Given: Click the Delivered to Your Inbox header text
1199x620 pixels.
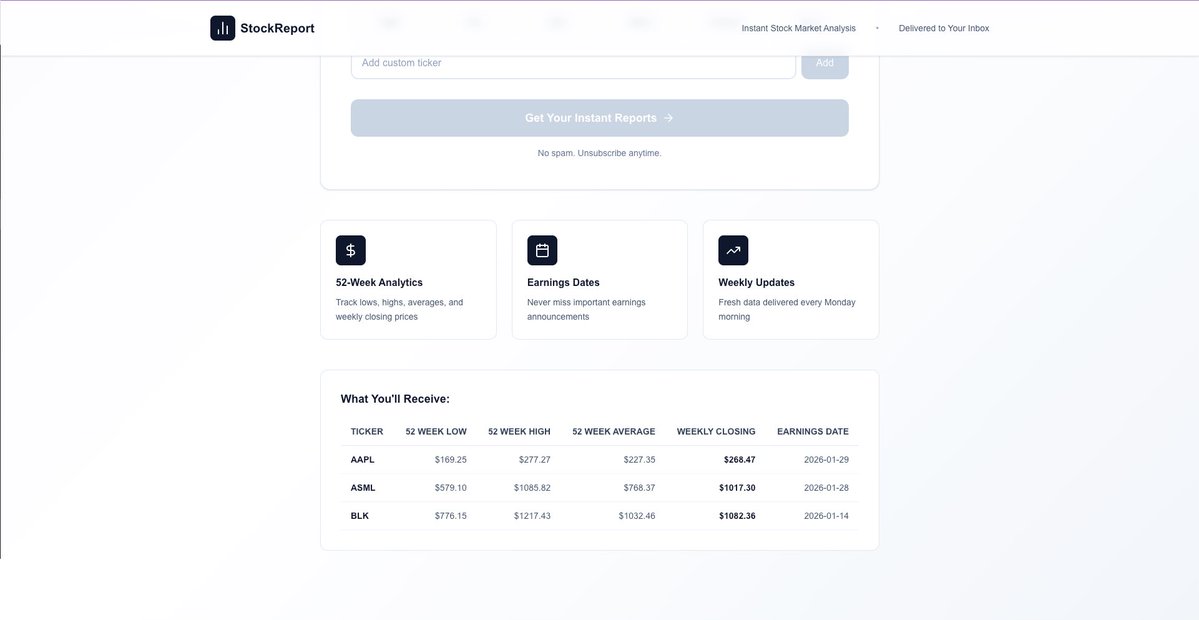Looking at the screenshot, I should [944, 28].
